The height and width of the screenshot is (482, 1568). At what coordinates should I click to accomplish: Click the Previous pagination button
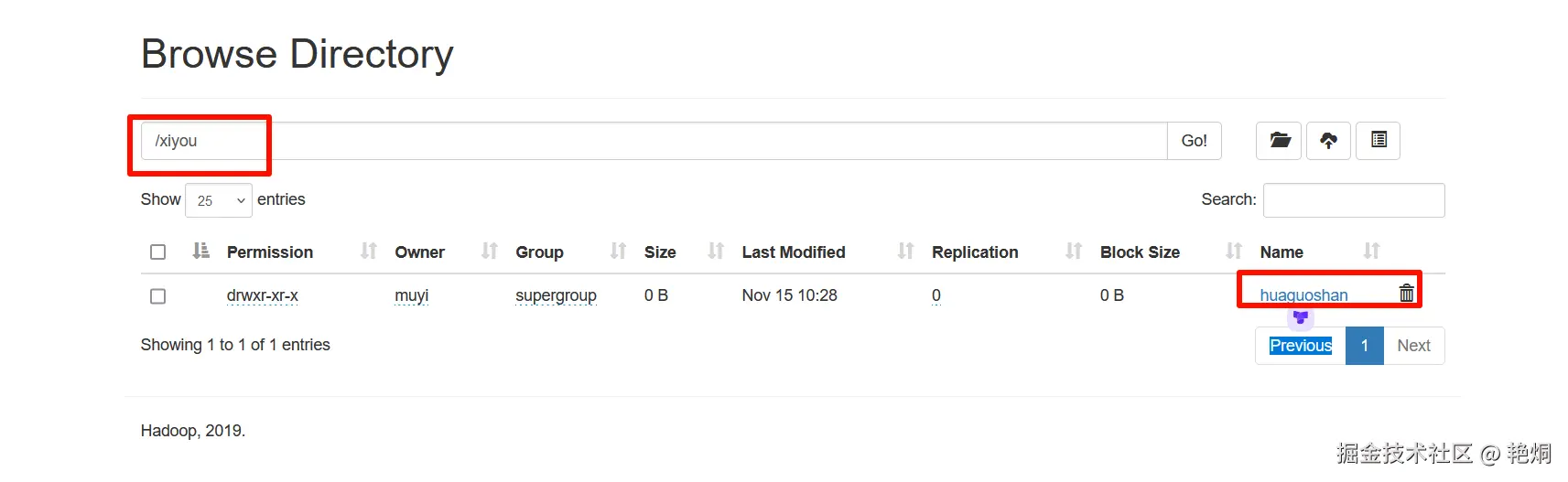(x=1300, y=346)
